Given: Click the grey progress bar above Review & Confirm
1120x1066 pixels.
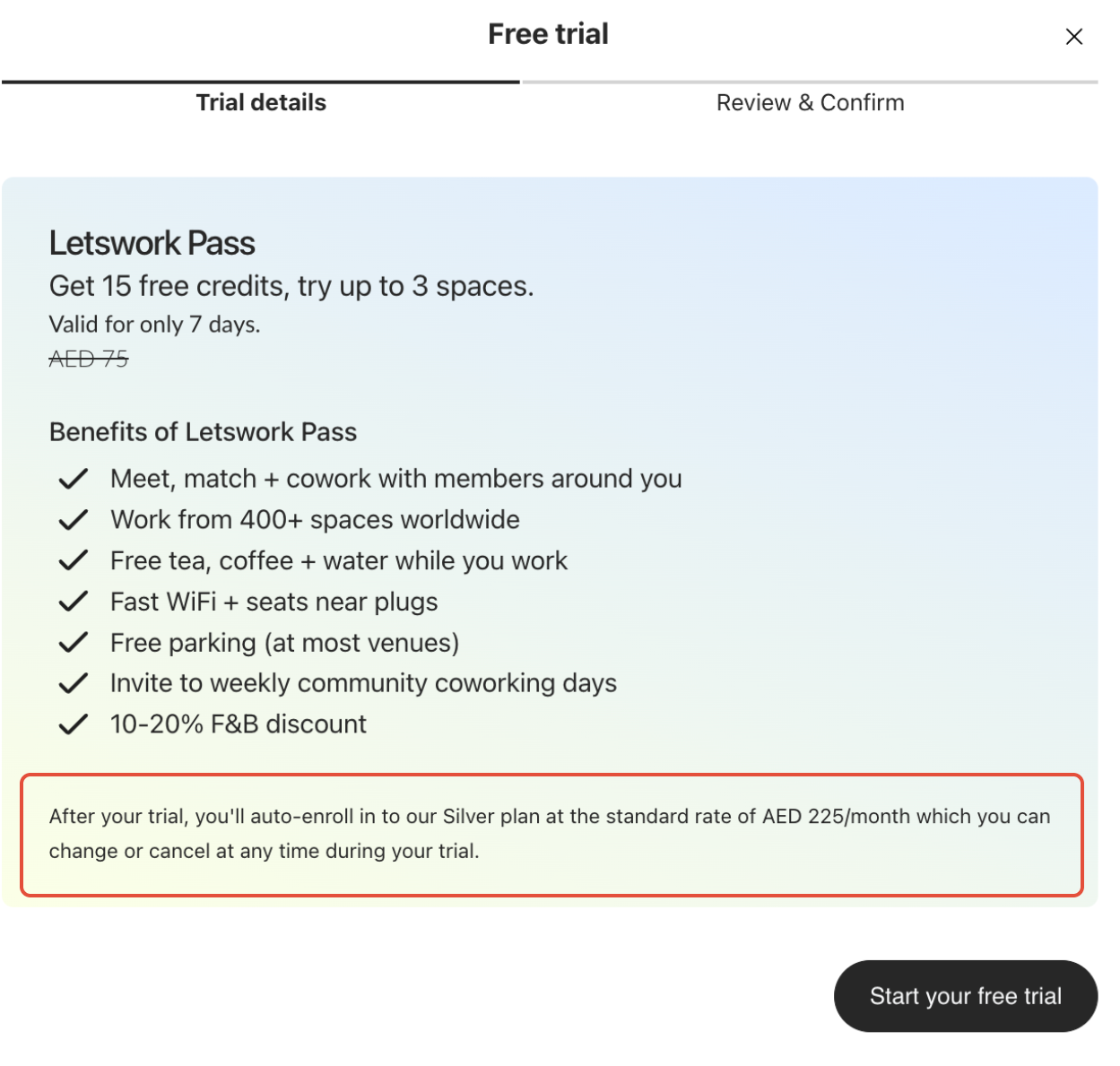Looking at the screenshot, I should [810, 82].
